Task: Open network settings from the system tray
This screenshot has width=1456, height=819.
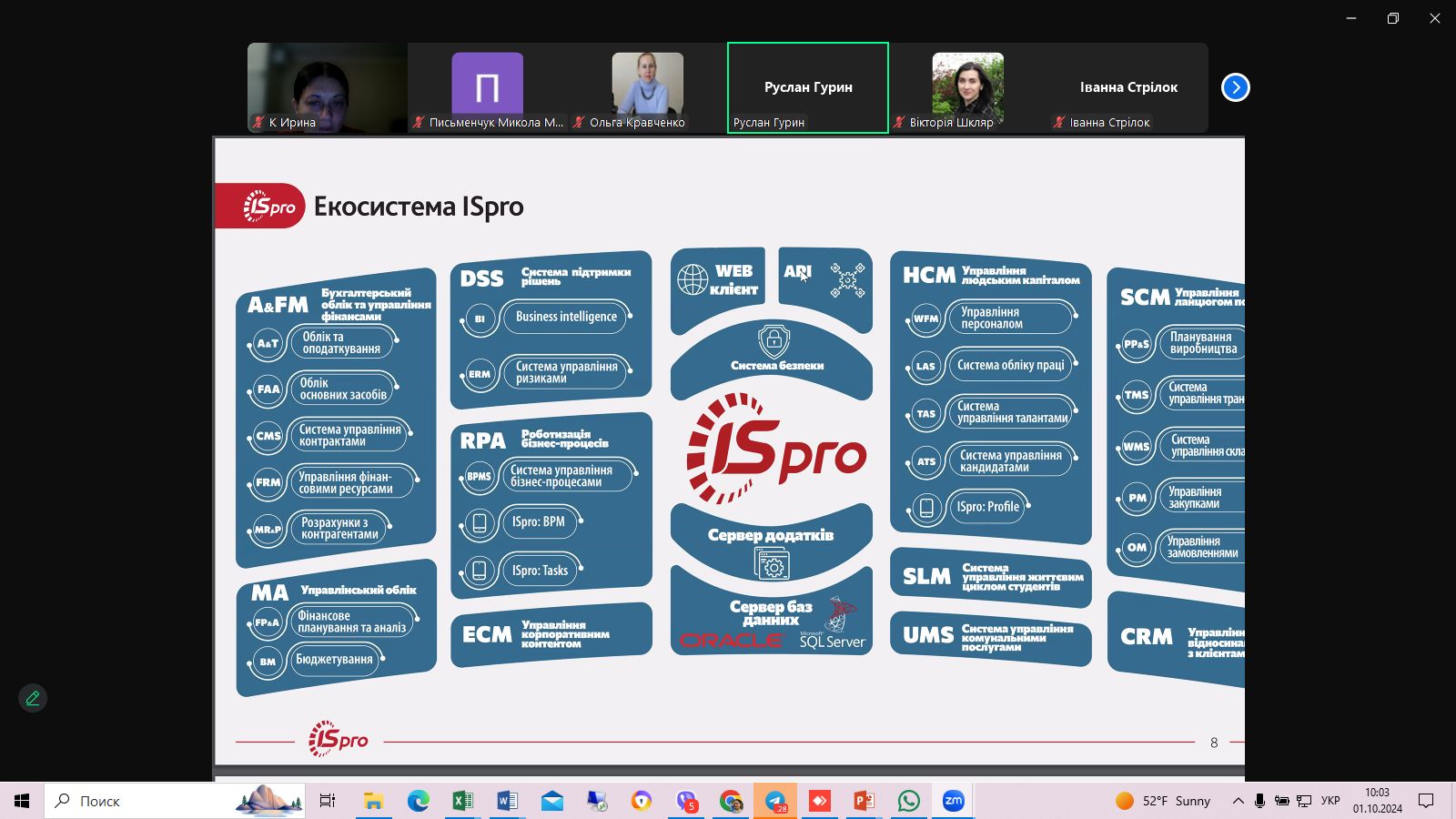Action: click(1304, 801)
